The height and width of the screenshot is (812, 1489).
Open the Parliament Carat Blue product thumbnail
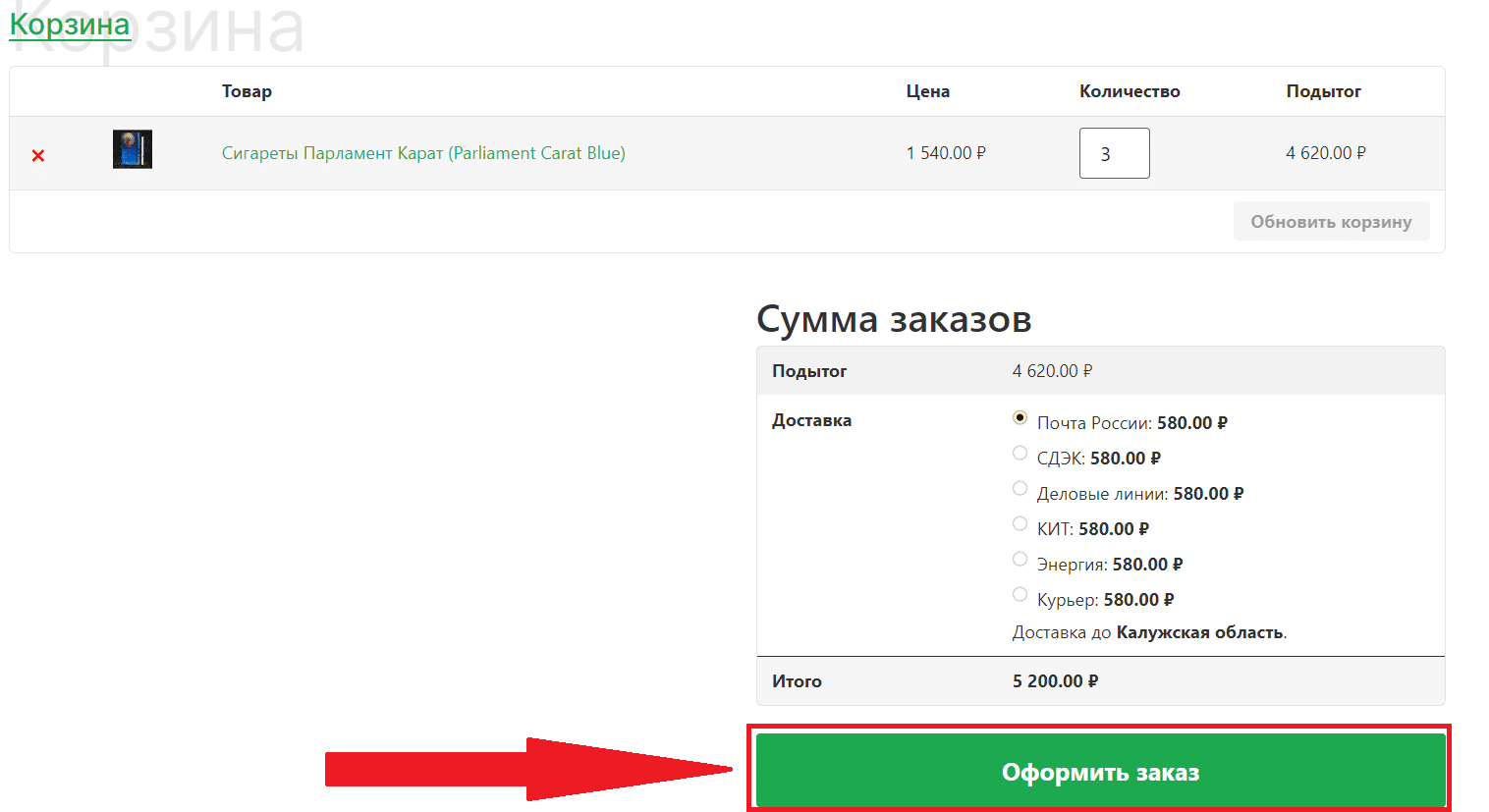[133, 149]
